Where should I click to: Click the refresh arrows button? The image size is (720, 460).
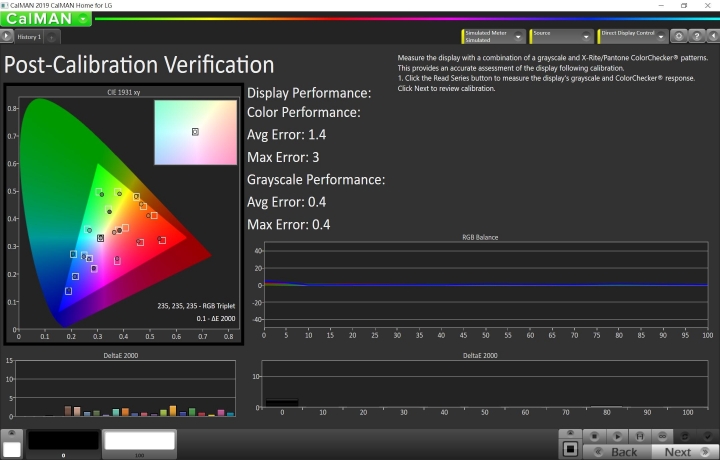click(685, 436)
